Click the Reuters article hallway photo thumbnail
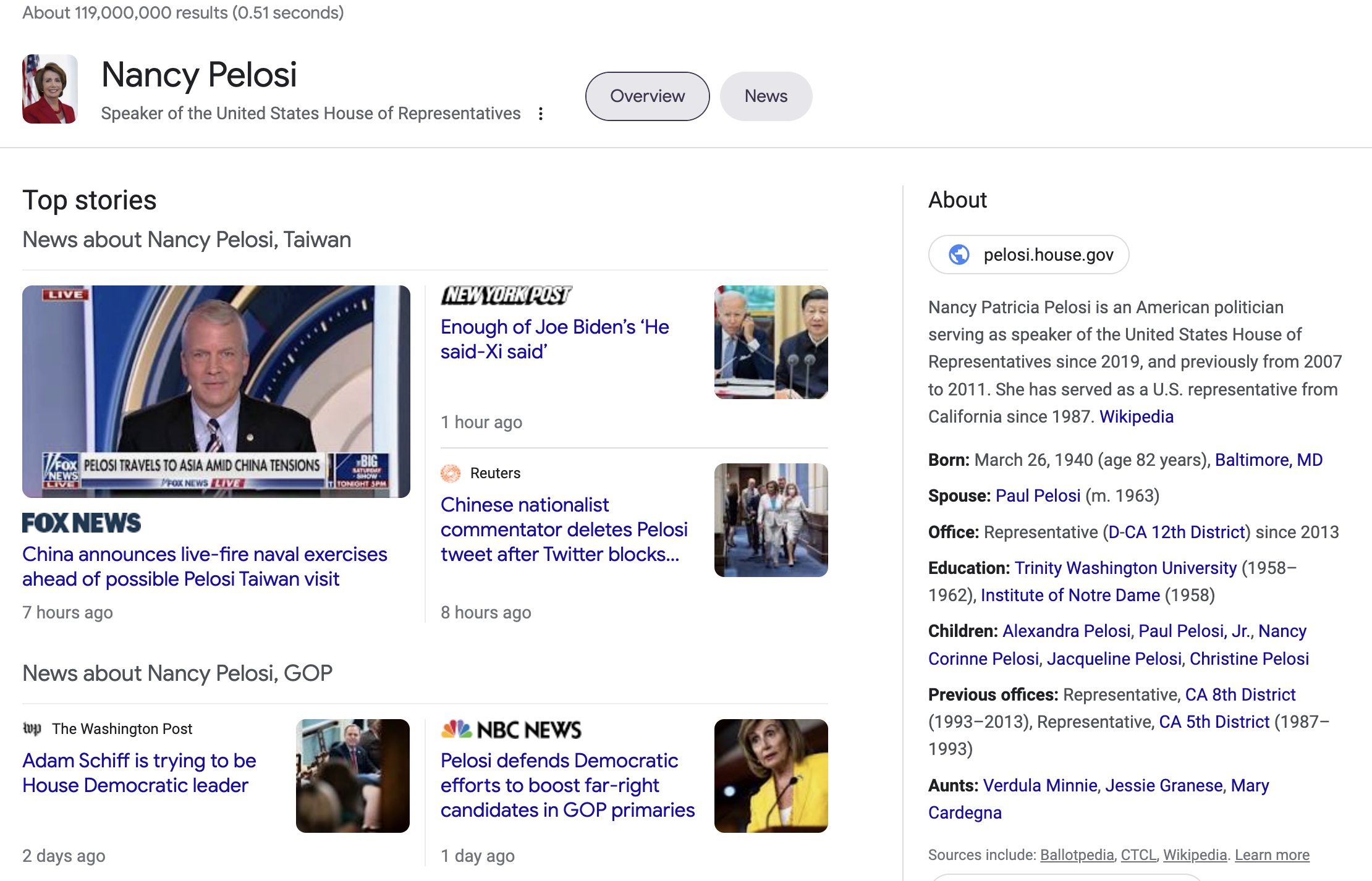 click(771, 520)
